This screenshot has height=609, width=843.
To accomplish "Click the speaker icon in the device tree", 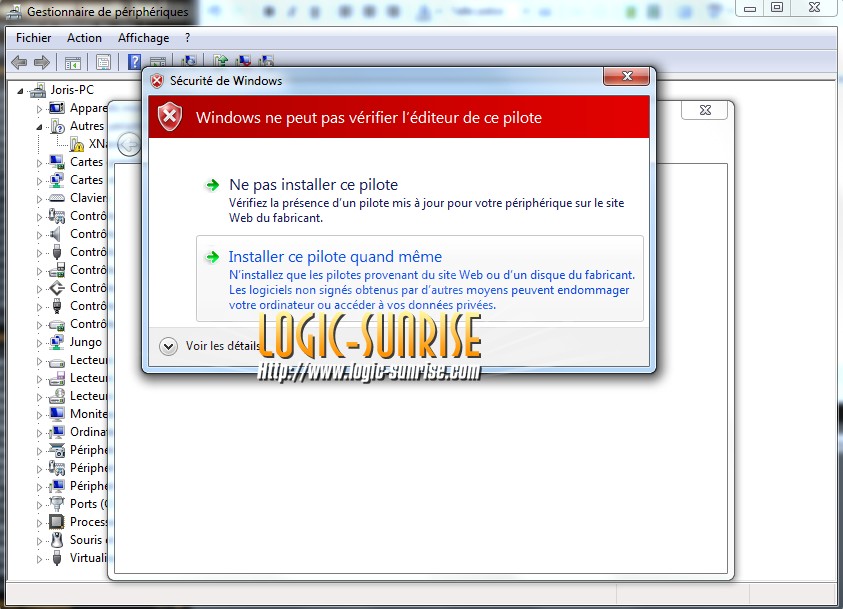I will [x=55, y=234].
